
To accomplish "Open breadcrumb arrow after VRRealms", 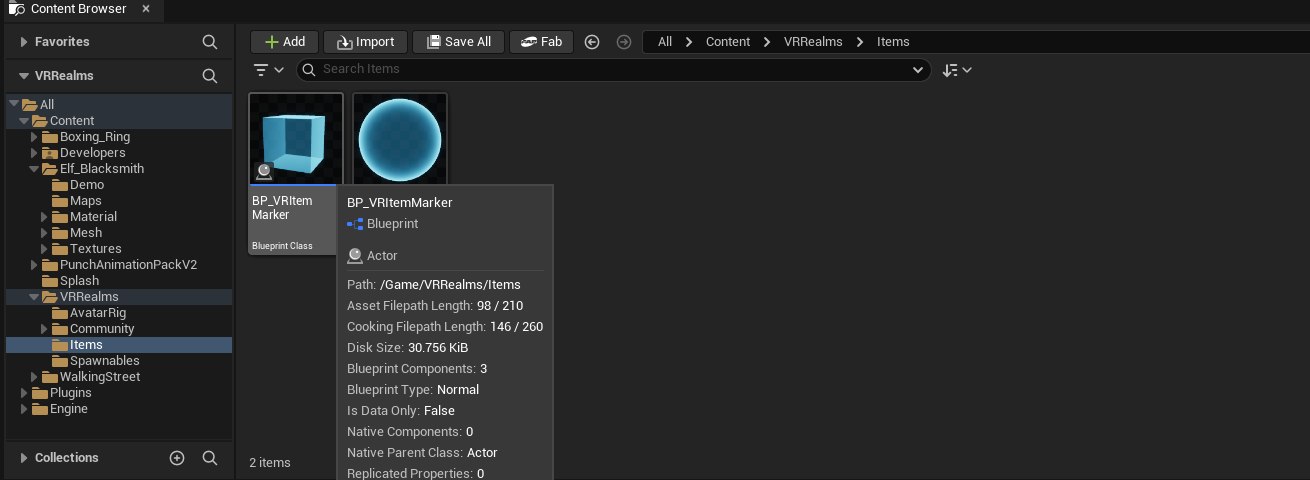I will click(859, 42).
